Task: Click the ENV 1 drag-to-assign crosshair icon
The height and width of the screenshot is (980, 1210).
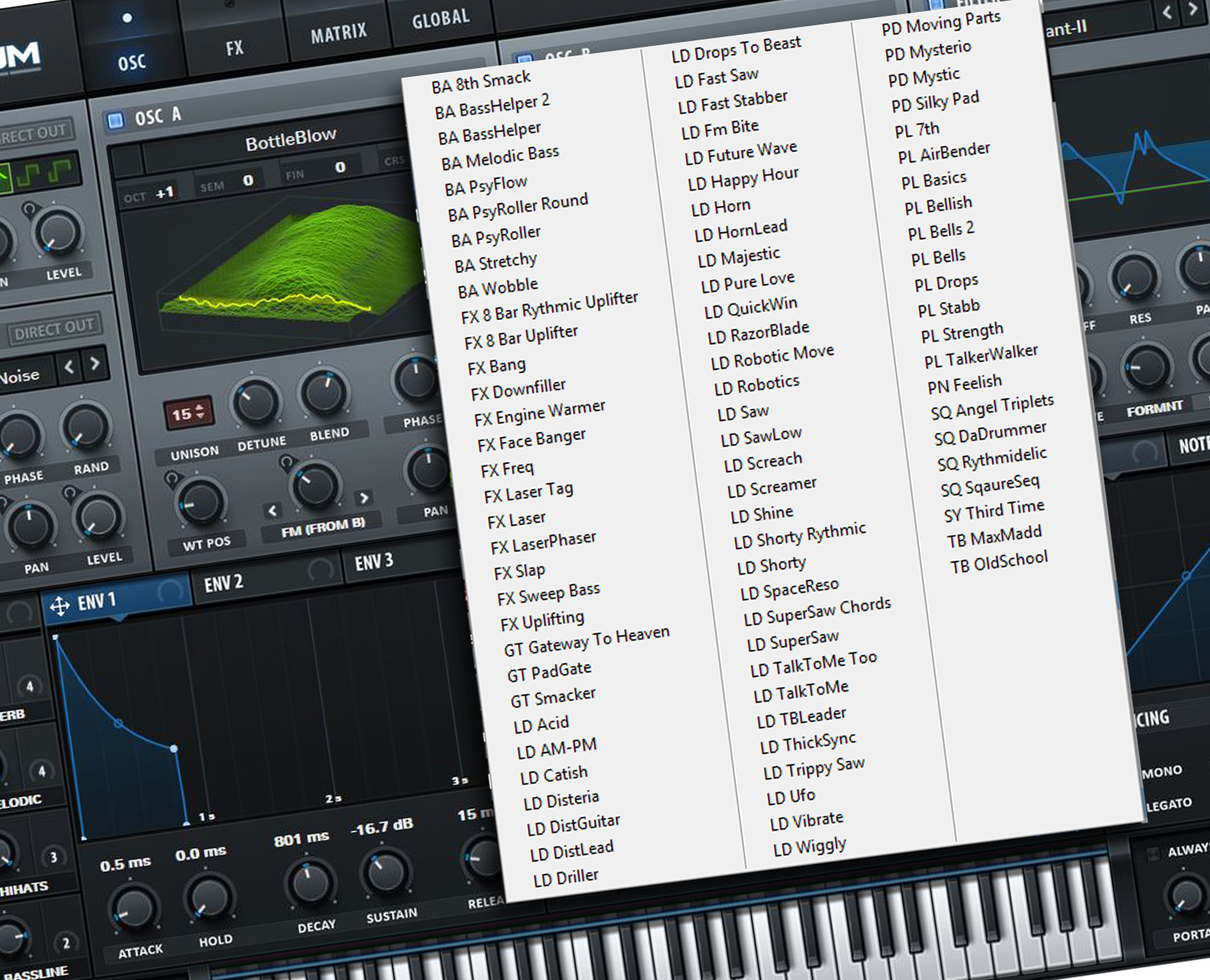Action: coord(59,607)
